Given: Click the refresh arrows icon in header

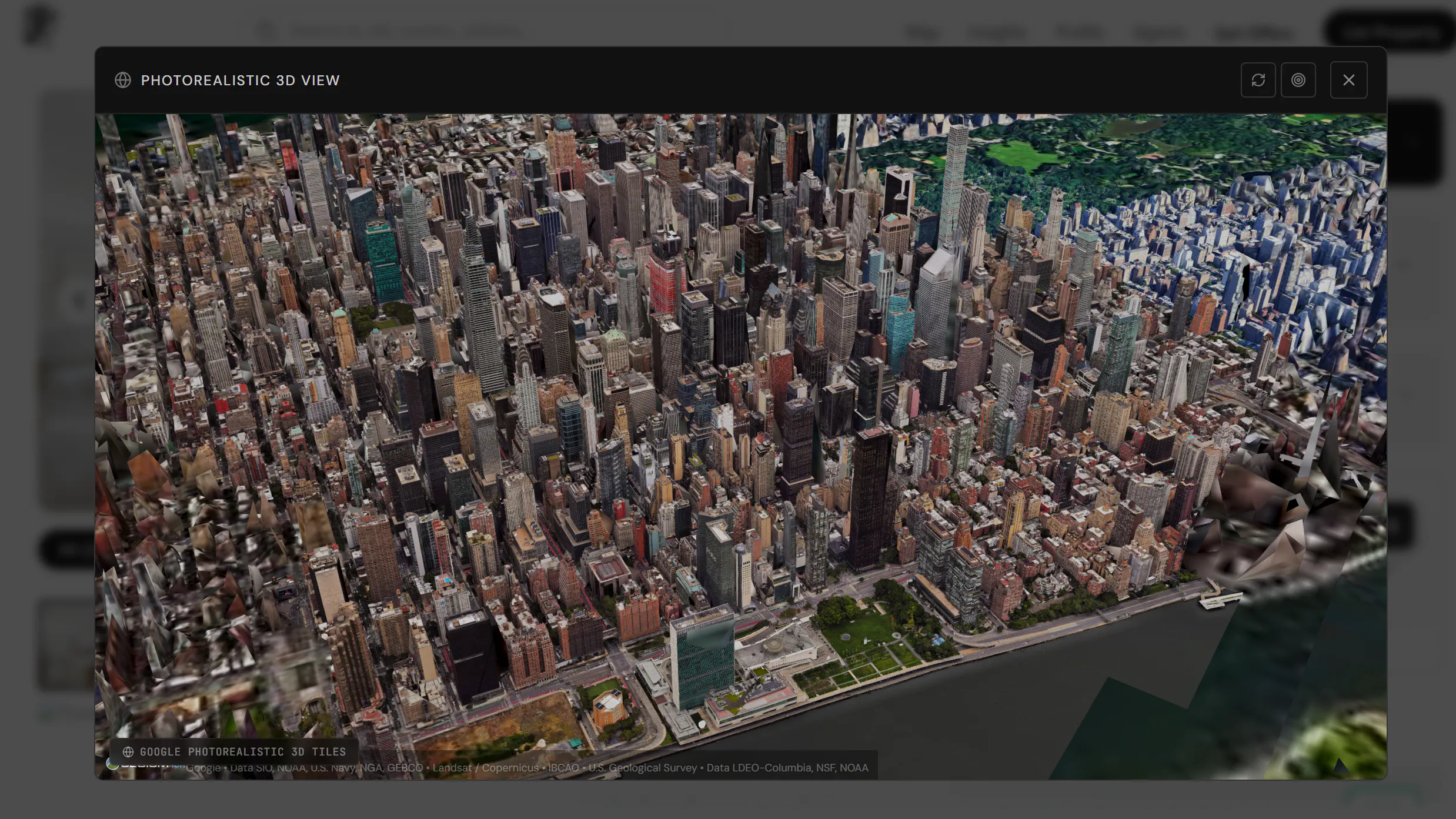Looking at the screenshot, I should pyautogui.click(x=1258, y=80).
